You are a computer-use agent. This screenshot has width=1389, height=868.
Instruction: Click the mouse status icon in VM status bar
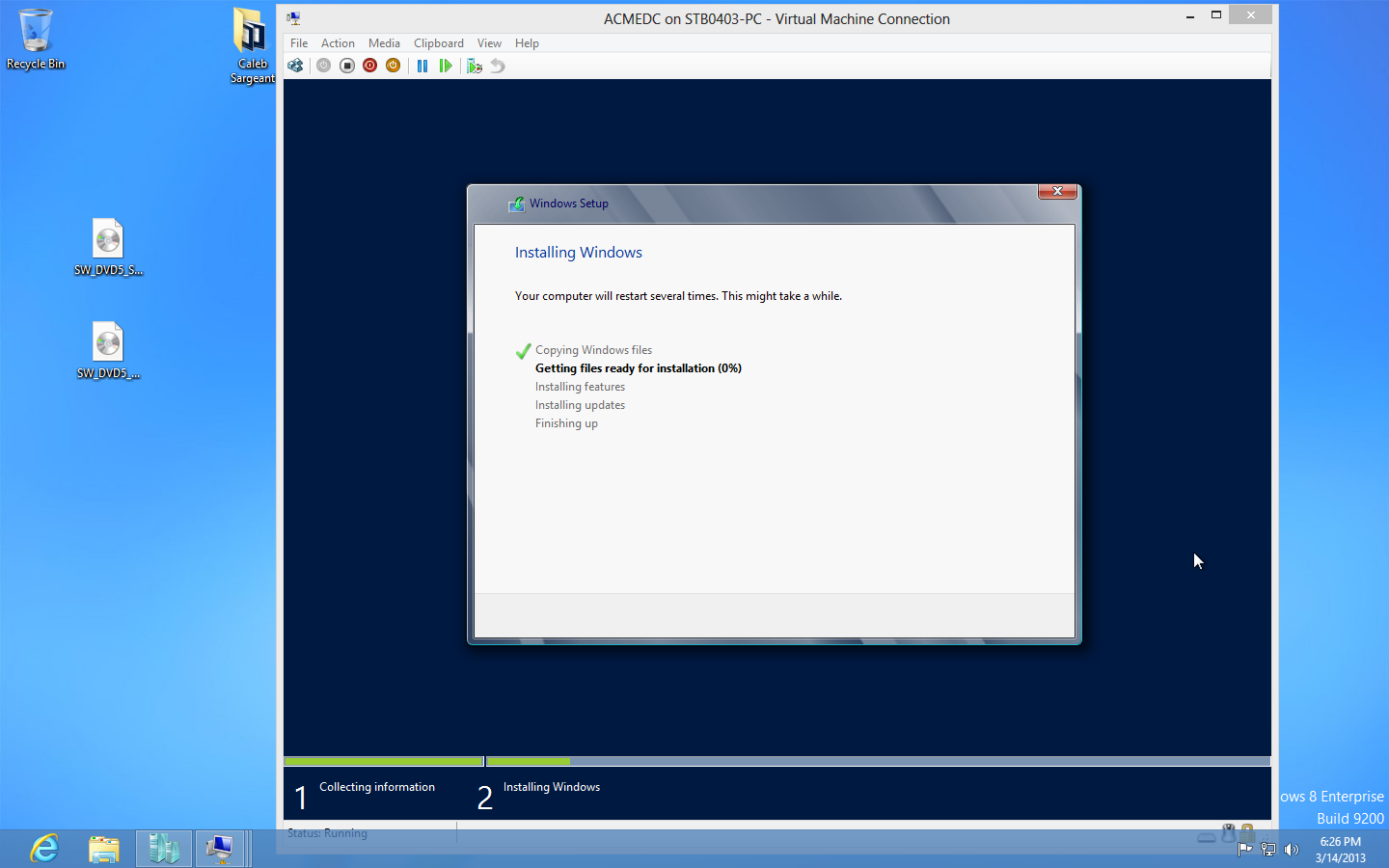coord(1229,832)
